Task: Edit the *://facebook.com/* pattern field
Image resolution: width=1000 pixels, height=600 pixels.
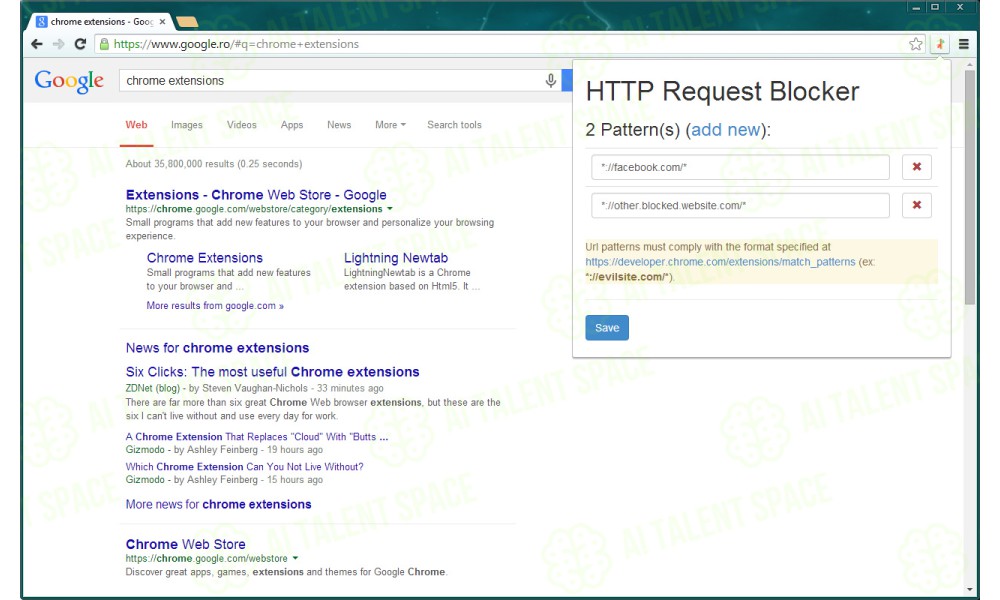Action: click(x=740, y=167)
